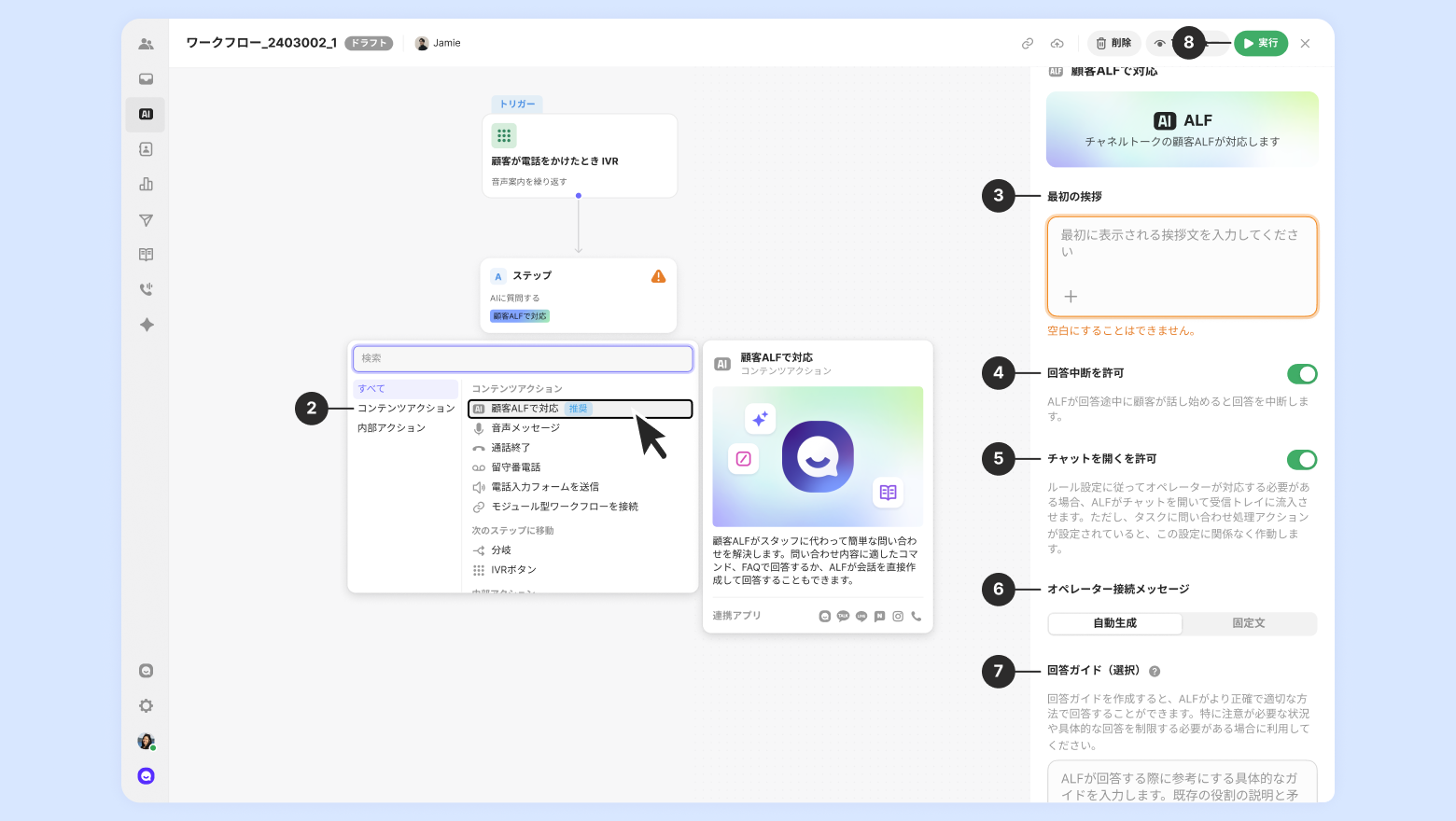The image size is (1456, 821).
Task: Click the Instagram icon in 連携アプリ row
Action: [898, 616]
